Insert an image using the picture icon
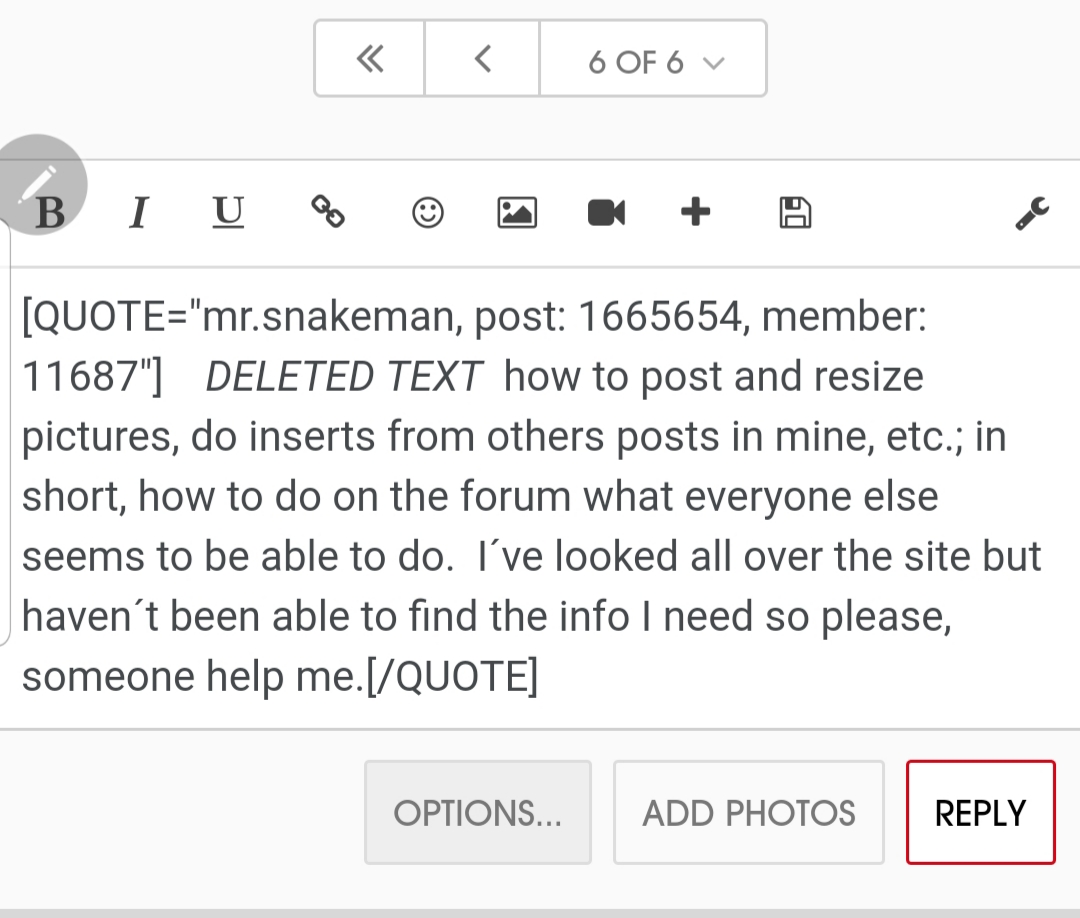Viewport: 1080px width, 918px height. coord(517,212)
